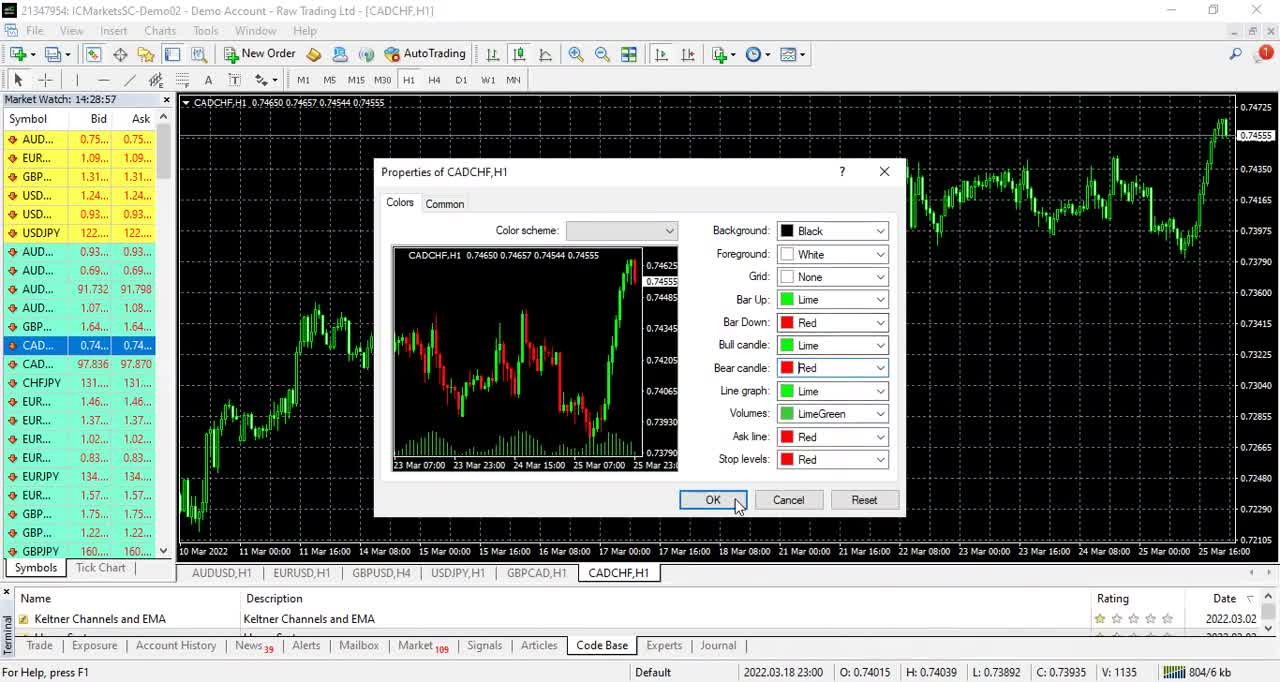Open the Strategy Tester icon

click(198, 54)
